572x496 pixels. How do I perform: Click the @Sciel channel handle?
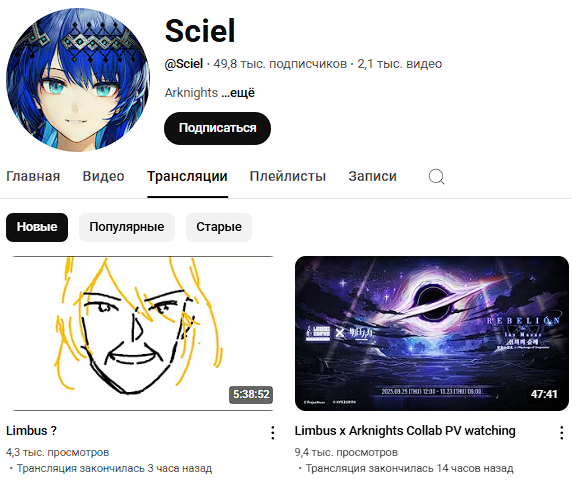tap(183, 64)
